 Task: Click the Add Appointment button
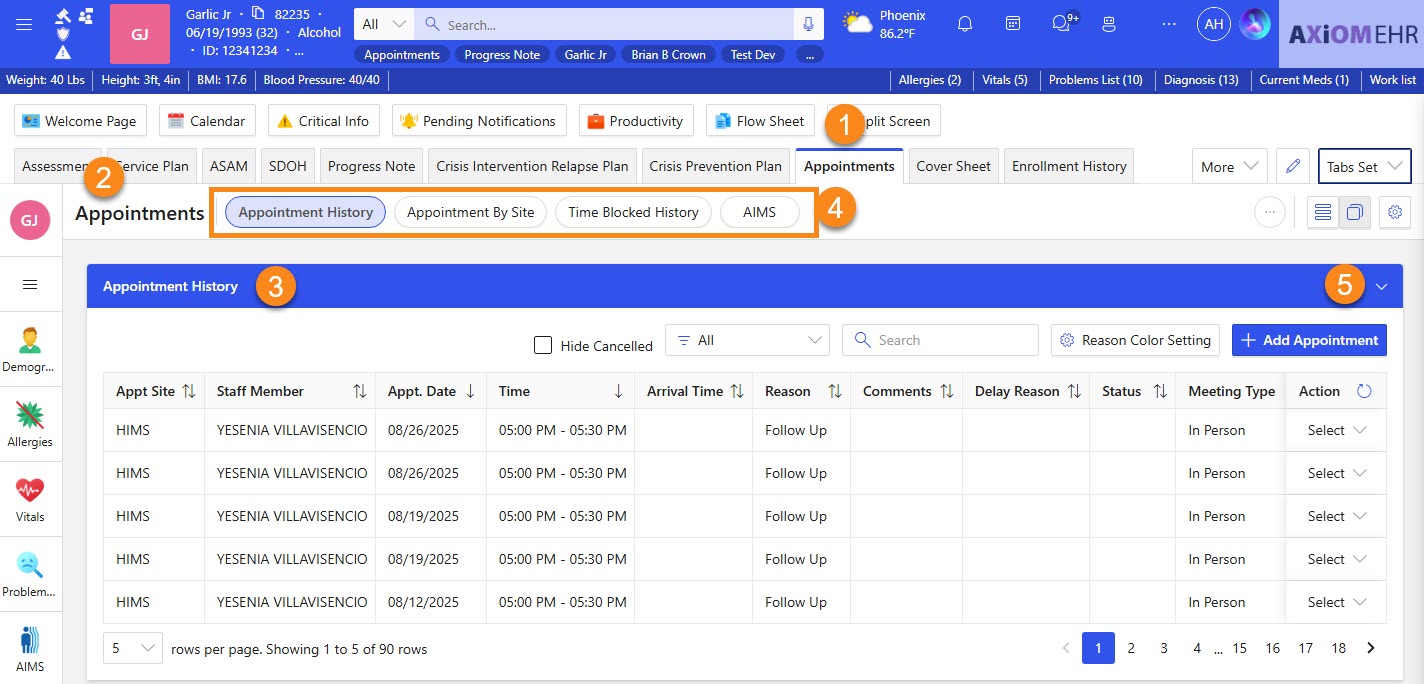(x=1308, y=340)
